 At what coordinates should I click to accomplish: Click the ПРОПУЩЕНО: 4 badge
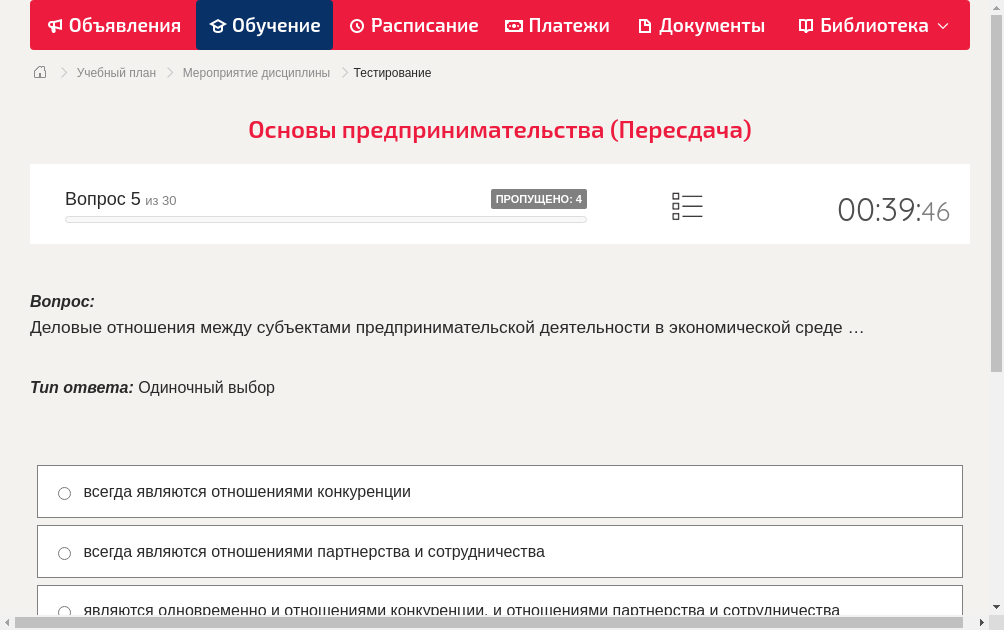(539, 198)
